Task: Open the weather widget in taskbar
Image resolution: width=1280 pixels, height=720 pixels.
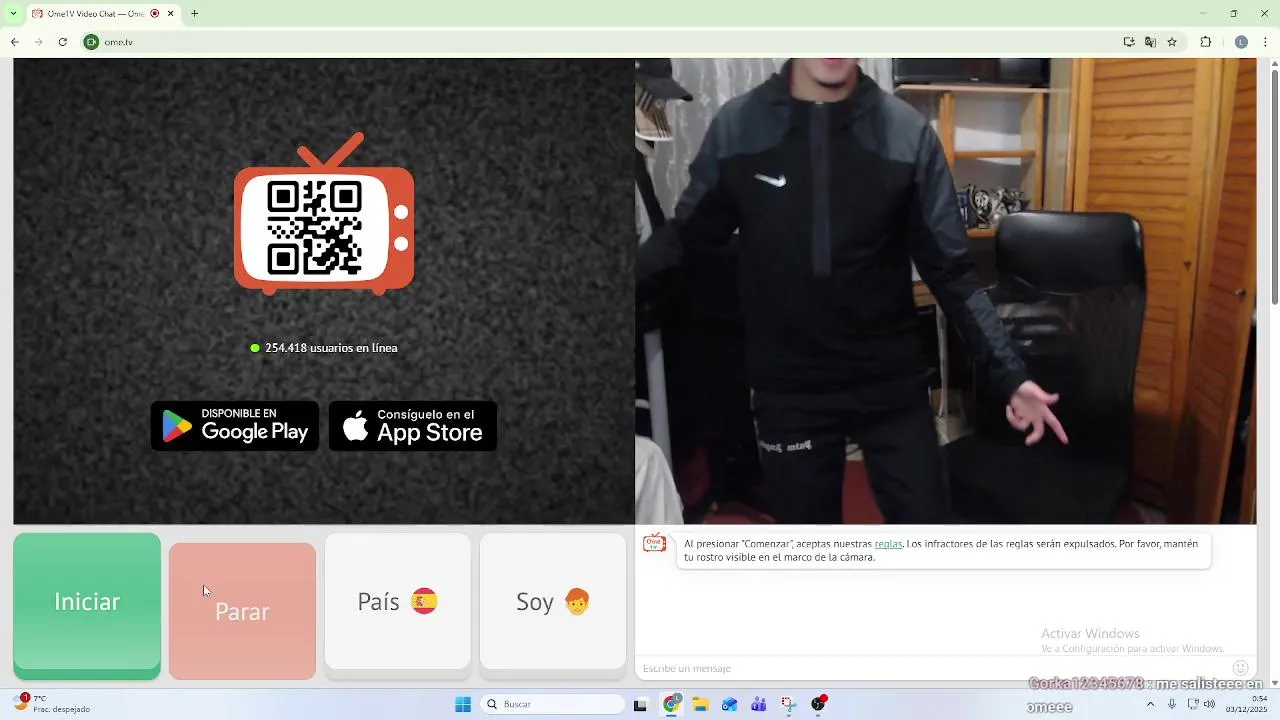Action: 52,703
